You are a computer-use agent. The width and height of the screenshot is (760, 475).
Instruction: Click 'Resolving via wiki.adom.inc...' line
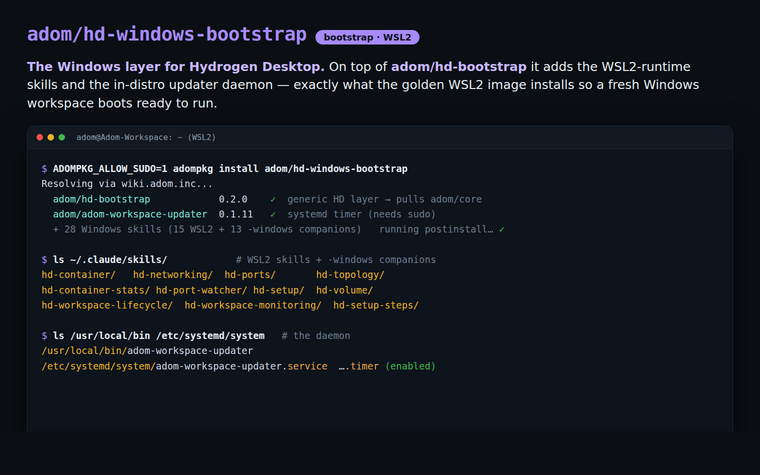coord(127,184)
